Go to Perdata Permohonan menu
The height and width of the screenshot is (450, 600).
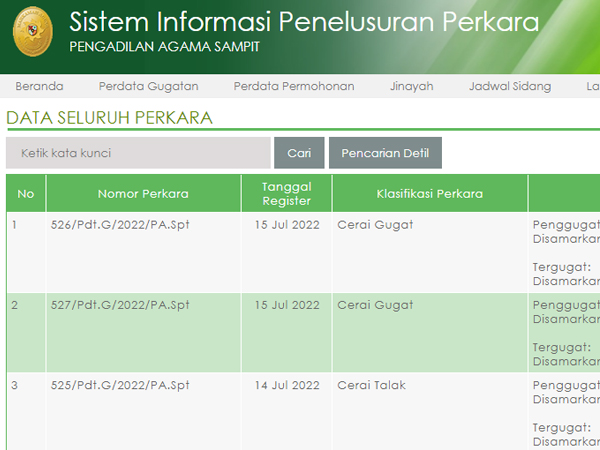294,86
